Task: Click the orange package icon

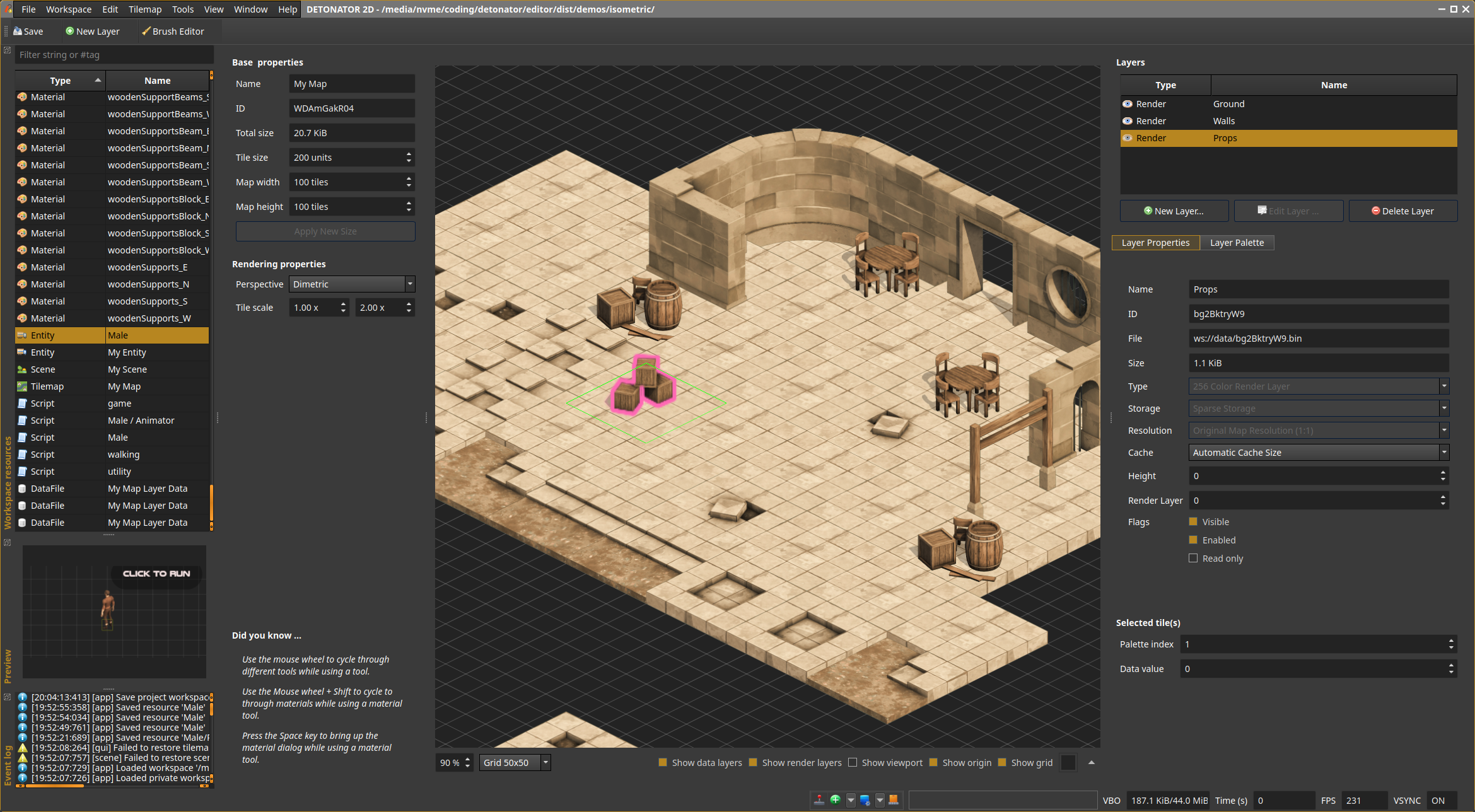Action: 894,800
